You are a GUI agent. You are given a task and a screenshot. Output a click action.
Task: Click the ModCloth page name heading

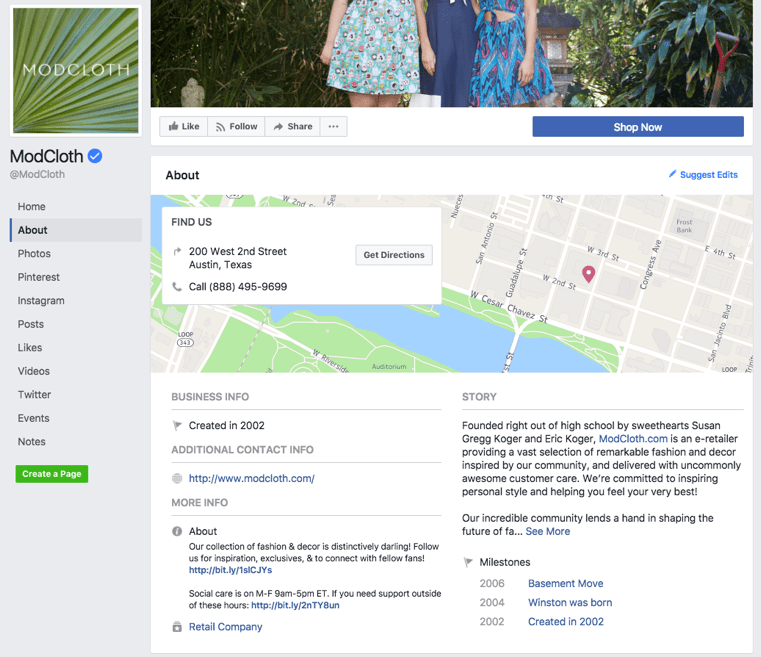[47, 156]
